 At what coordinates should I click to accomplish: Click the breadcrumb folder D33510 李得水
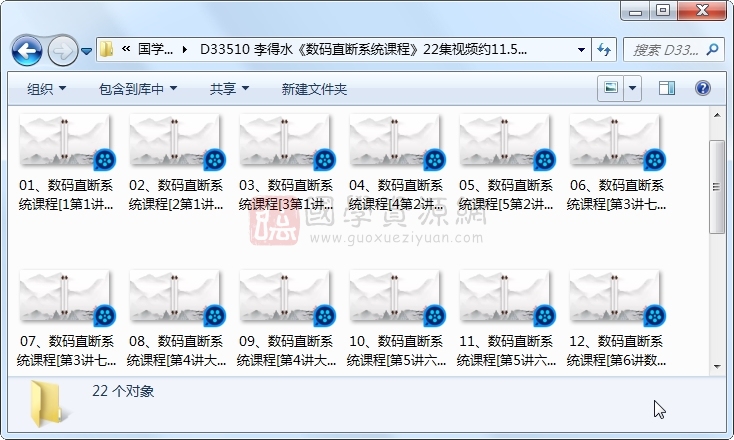(363, 49)
